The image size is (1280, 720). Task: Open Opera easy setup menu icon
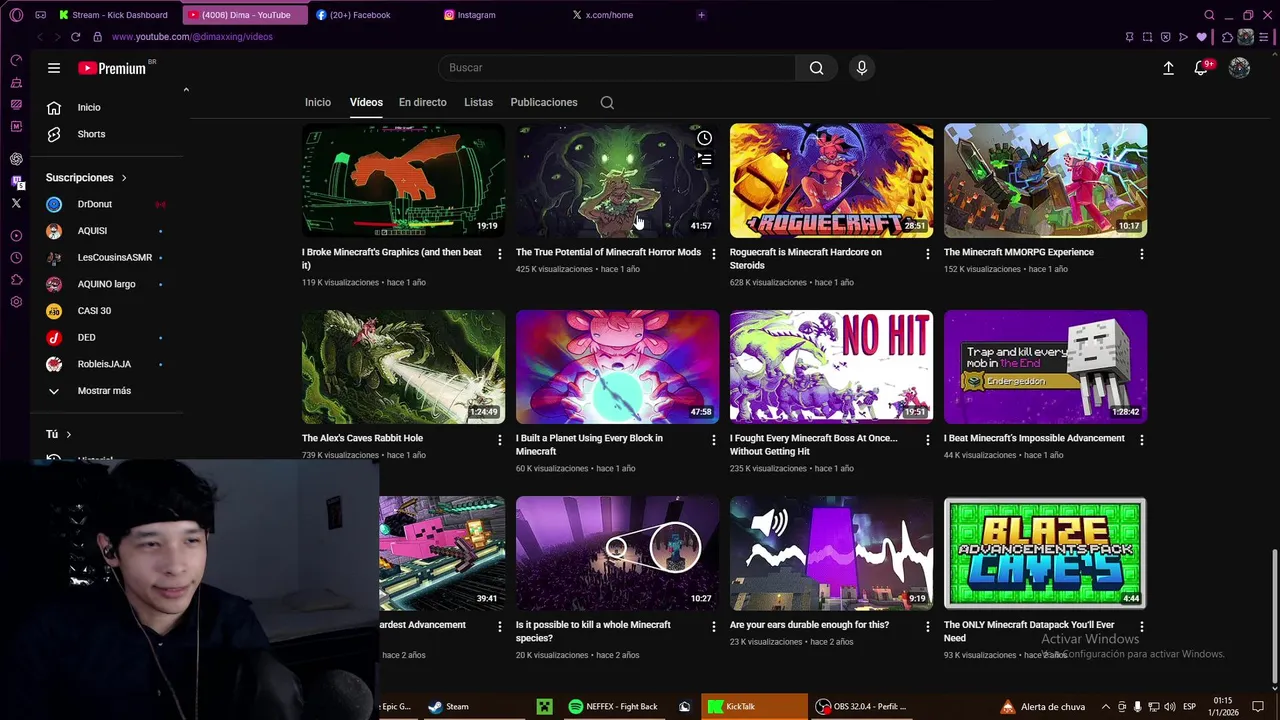click(x=1265, y=37)
